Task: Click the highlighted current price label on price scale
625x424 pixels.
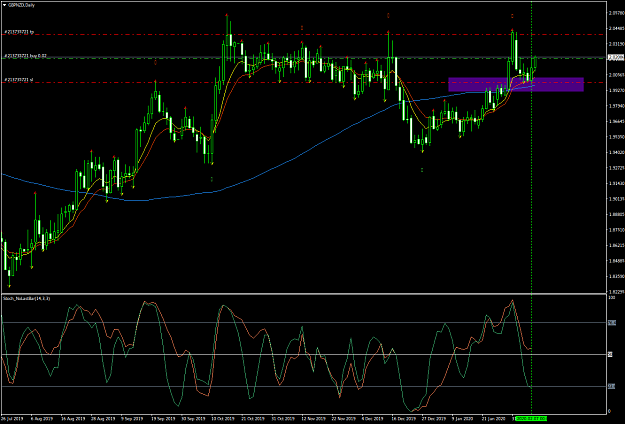Action: [615, 58]
